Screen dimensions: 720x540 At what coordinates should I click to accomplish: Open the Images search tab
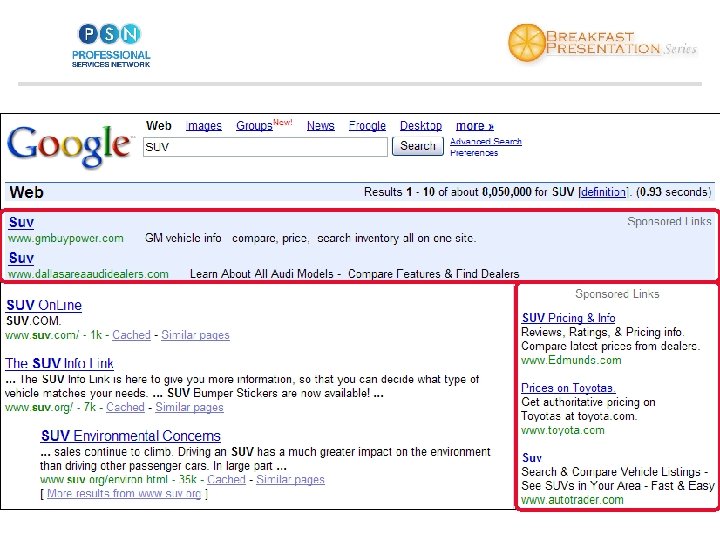204,125
